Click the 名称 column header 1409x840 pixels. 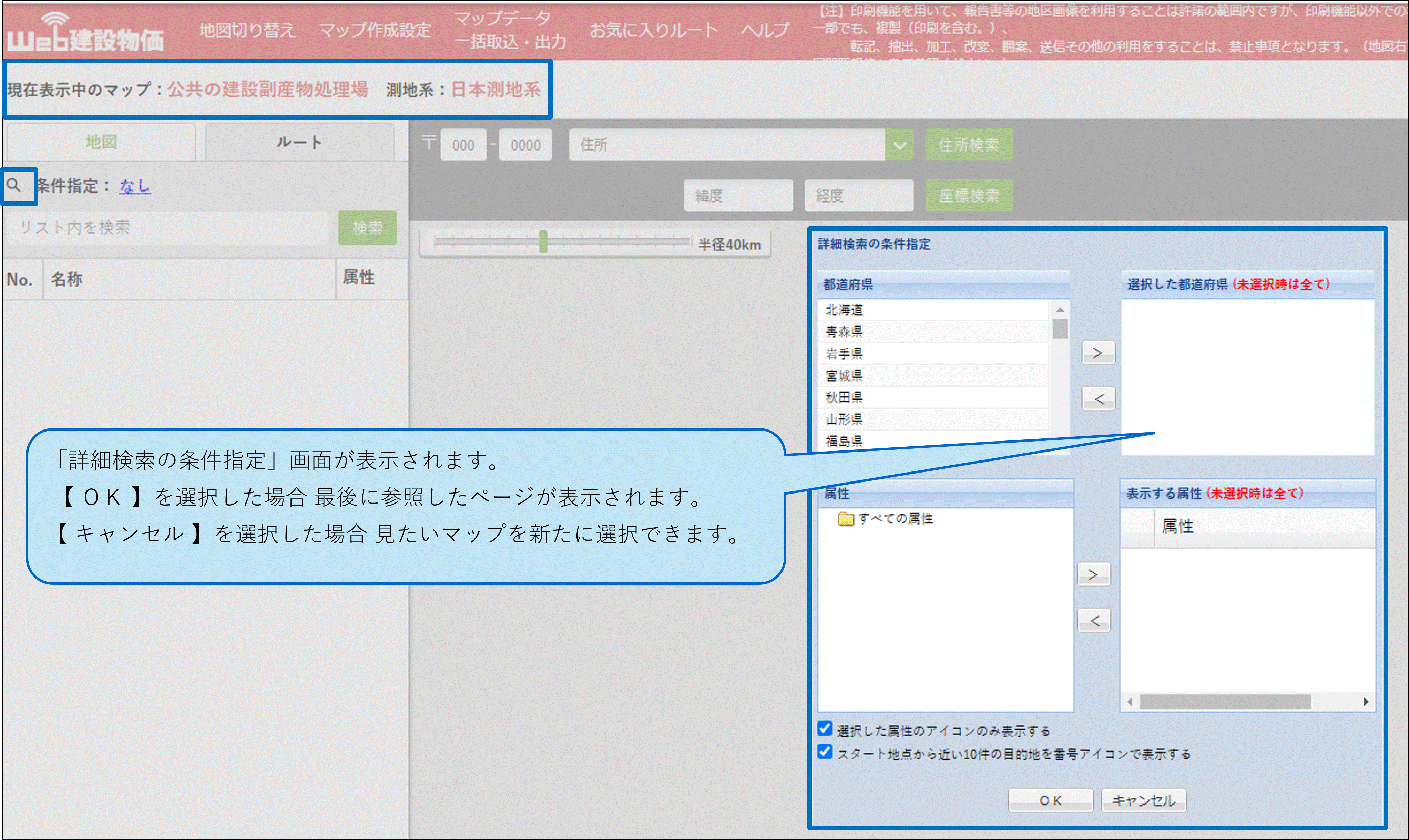190,279
